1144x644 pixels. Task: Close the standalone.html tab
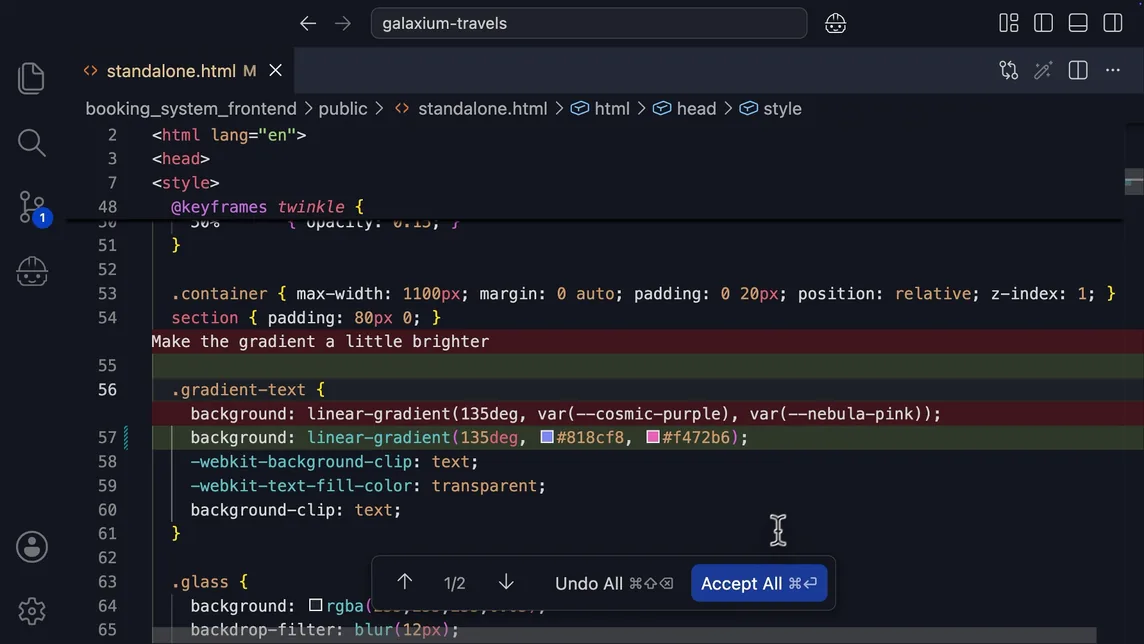(275, 70)
